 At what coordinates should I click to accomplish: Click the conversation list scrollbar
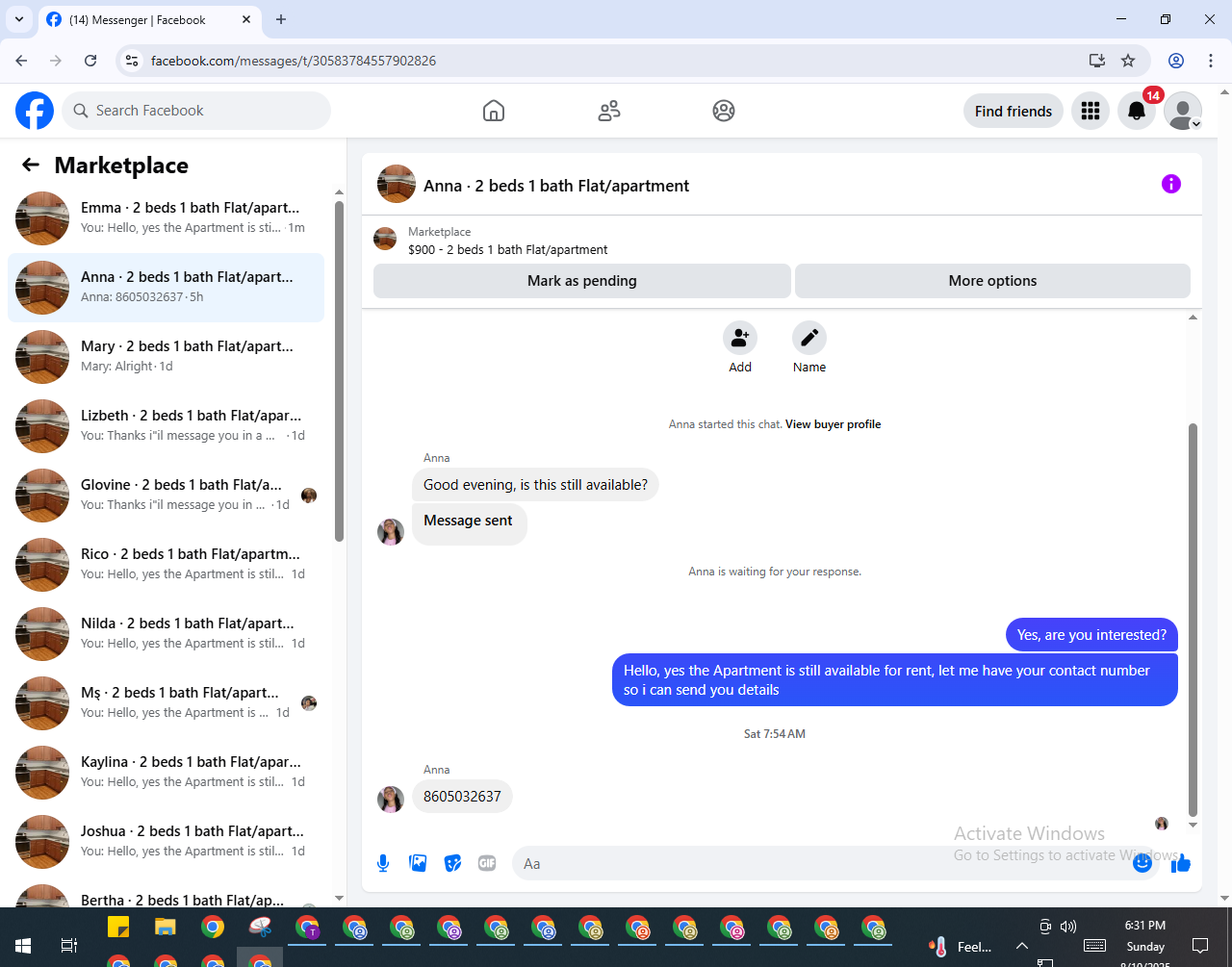pos(339,370)
